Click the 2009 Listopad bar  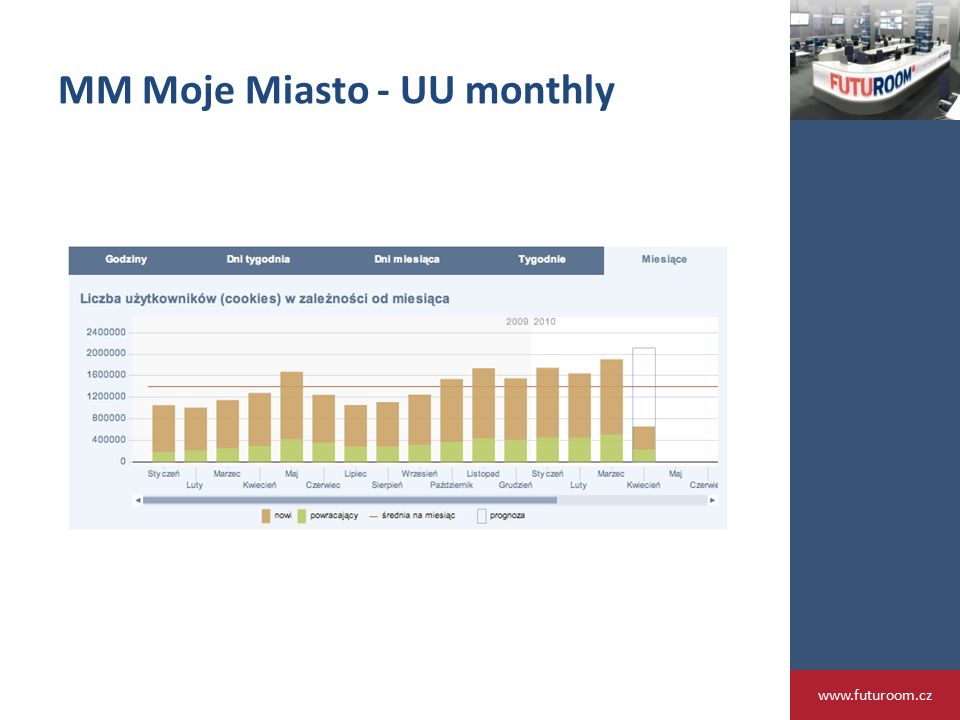point(483,414)
